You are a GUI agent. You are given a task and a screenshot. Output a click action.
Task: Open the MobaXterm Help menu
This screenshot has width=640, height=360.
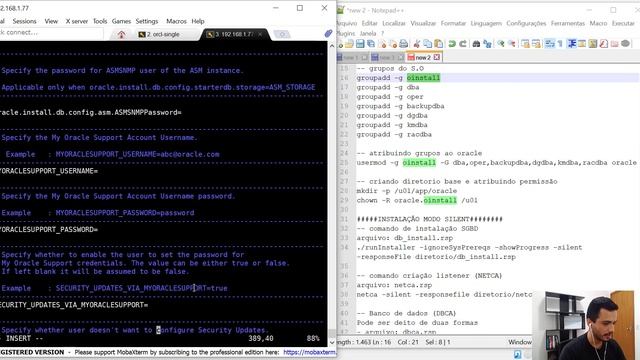tap(198, 21)
